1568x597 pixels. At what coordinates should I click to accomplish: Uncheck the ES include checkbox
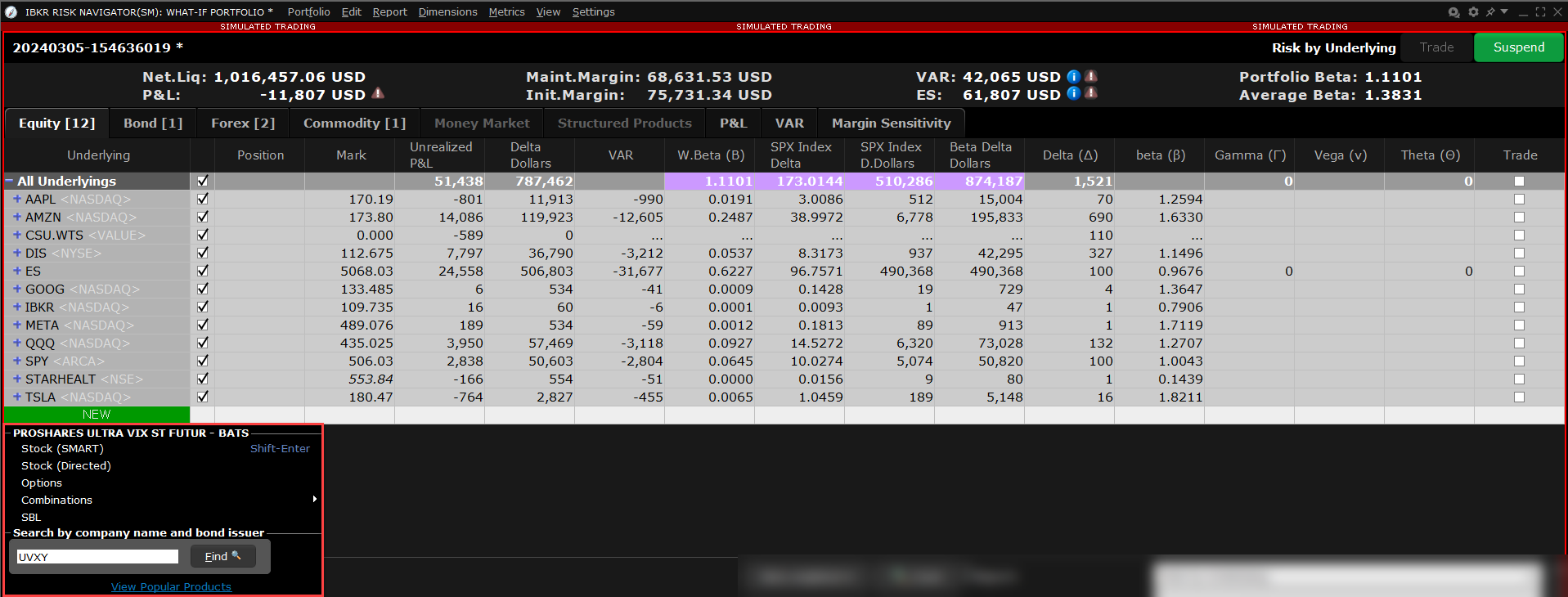click(x=203, y=271)
